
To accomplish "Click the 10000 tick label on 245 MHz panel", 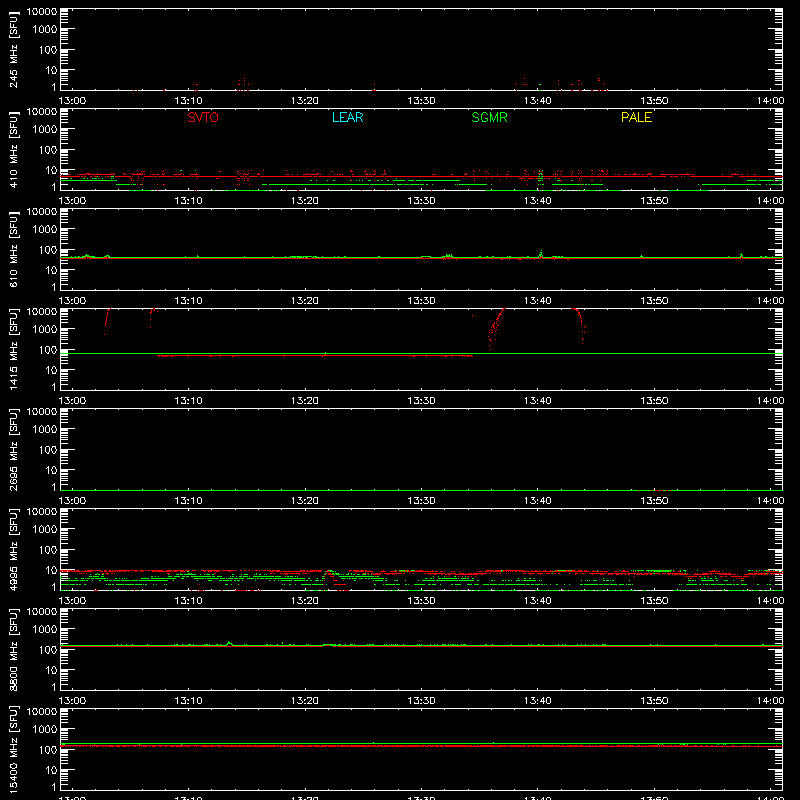I will click(42, 12).
